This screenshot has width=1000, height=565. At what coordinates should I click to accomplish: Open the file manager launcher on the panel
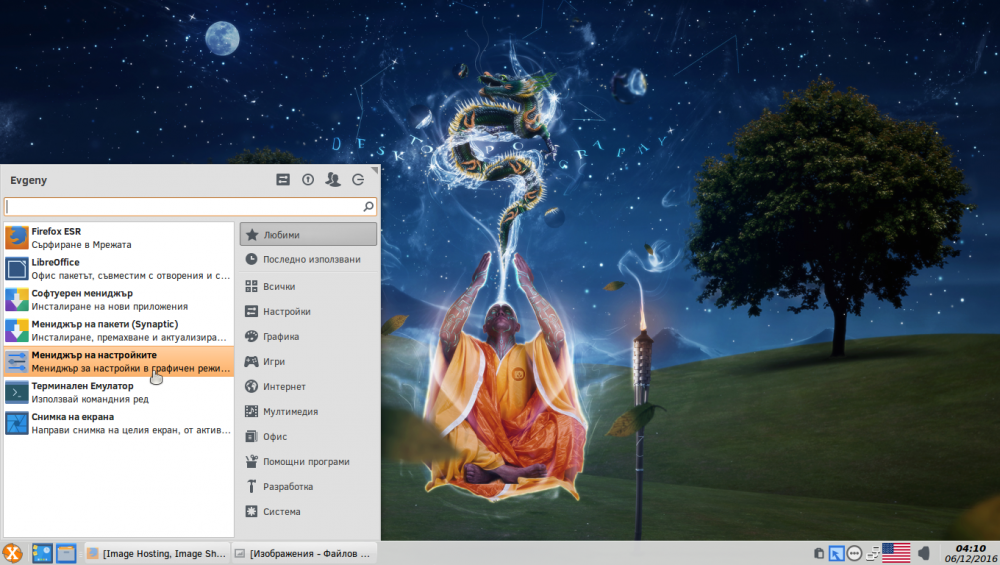click(x=66, y=553)
